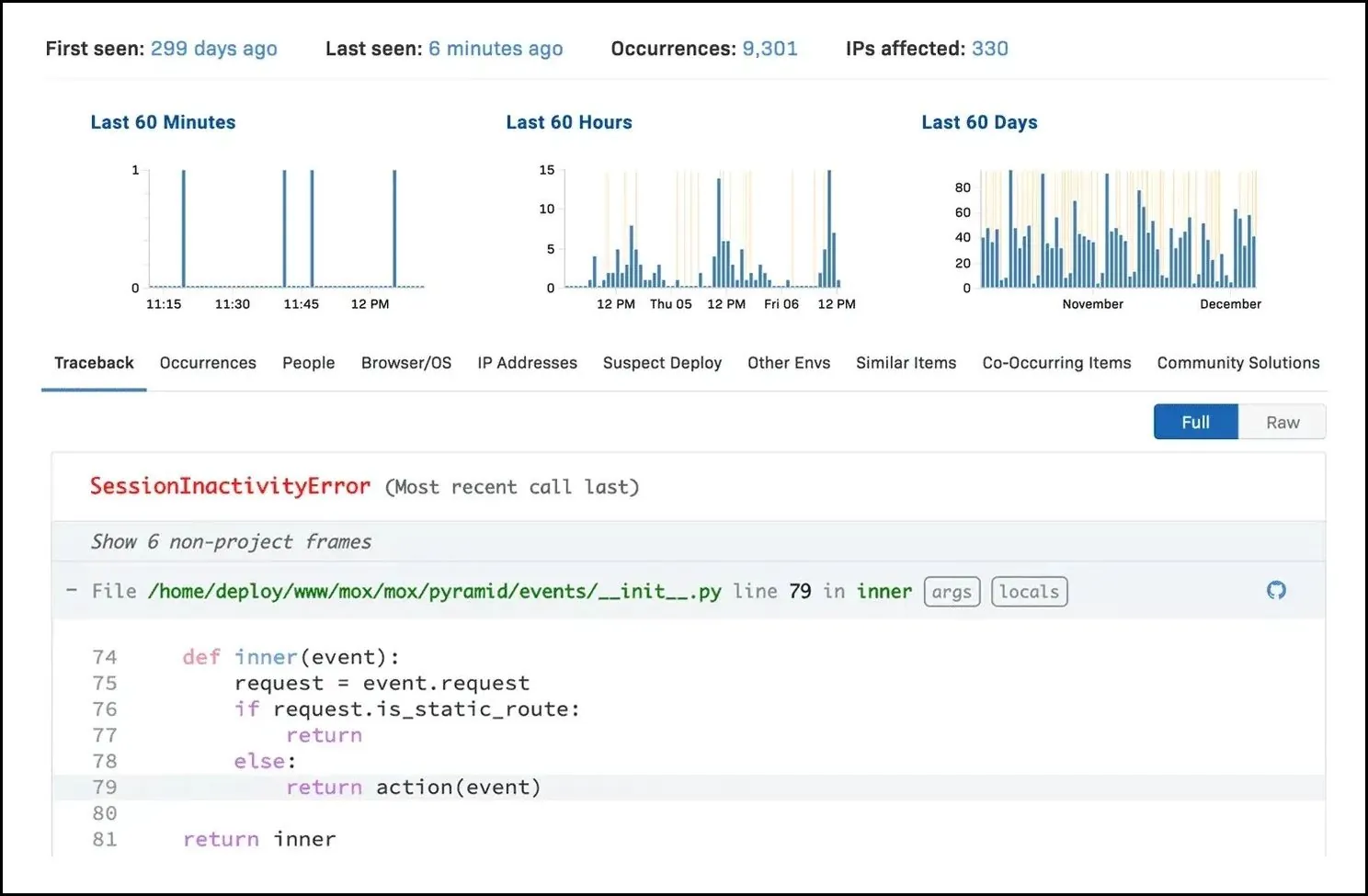The width and height of the screenshot is (1368, 896).
Task: Show args for the inner frame
Action: pos(952,592)
